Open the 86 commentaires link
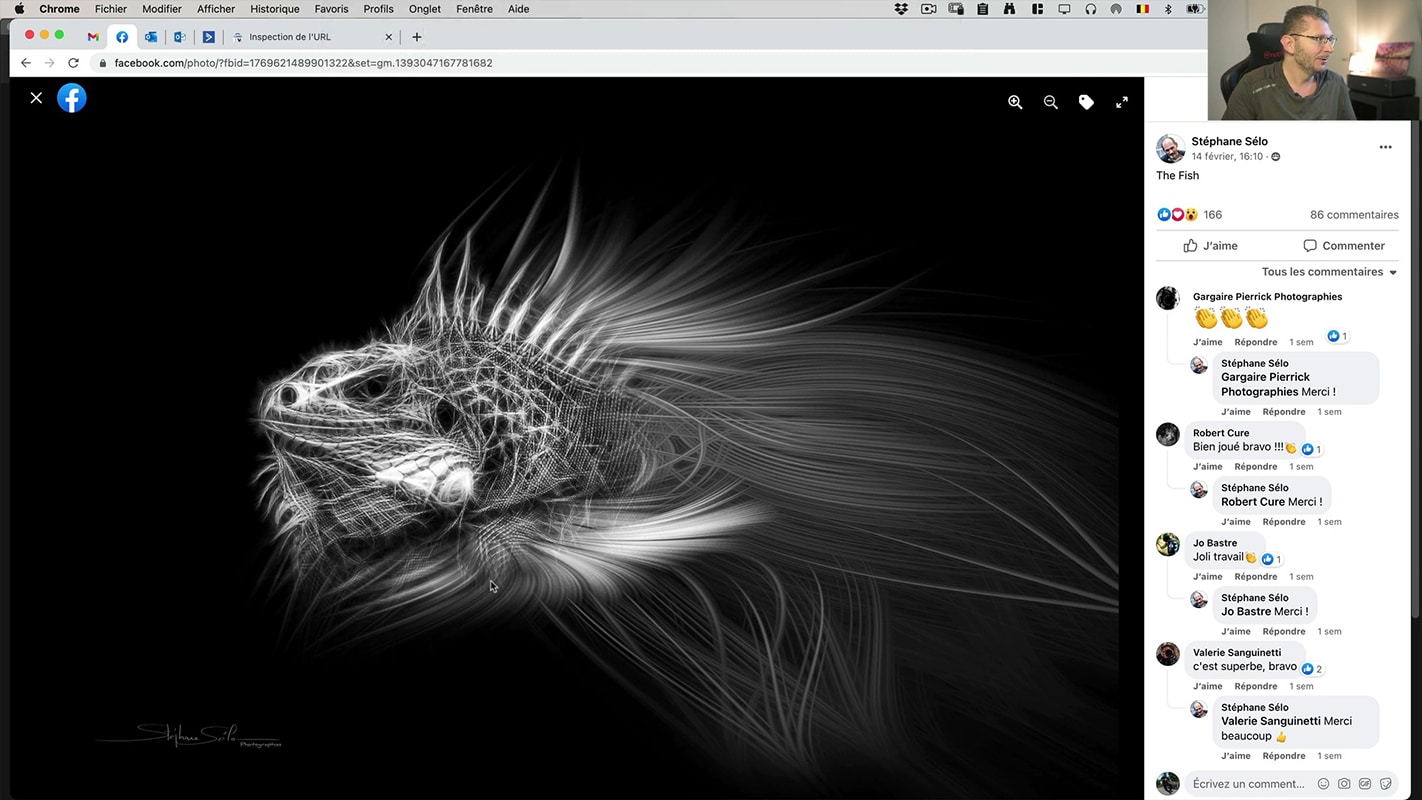Image resolution: width=1422 pixels, height=800 pixels. [x=1354, y=214]
